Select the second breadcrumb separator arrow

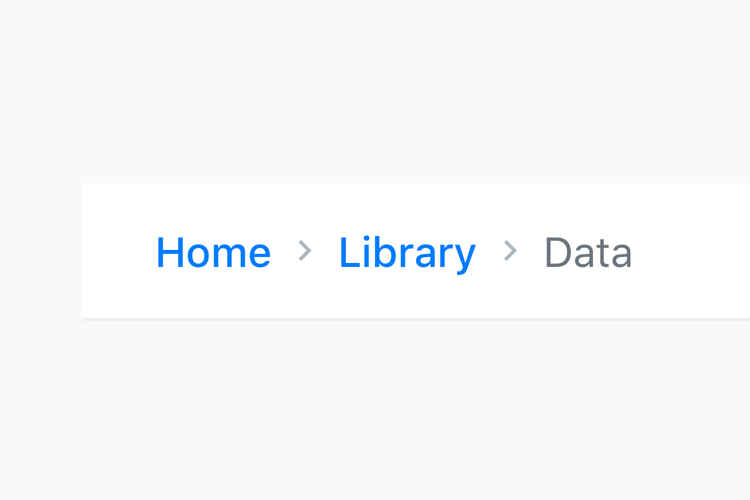(x=510, y=251)
